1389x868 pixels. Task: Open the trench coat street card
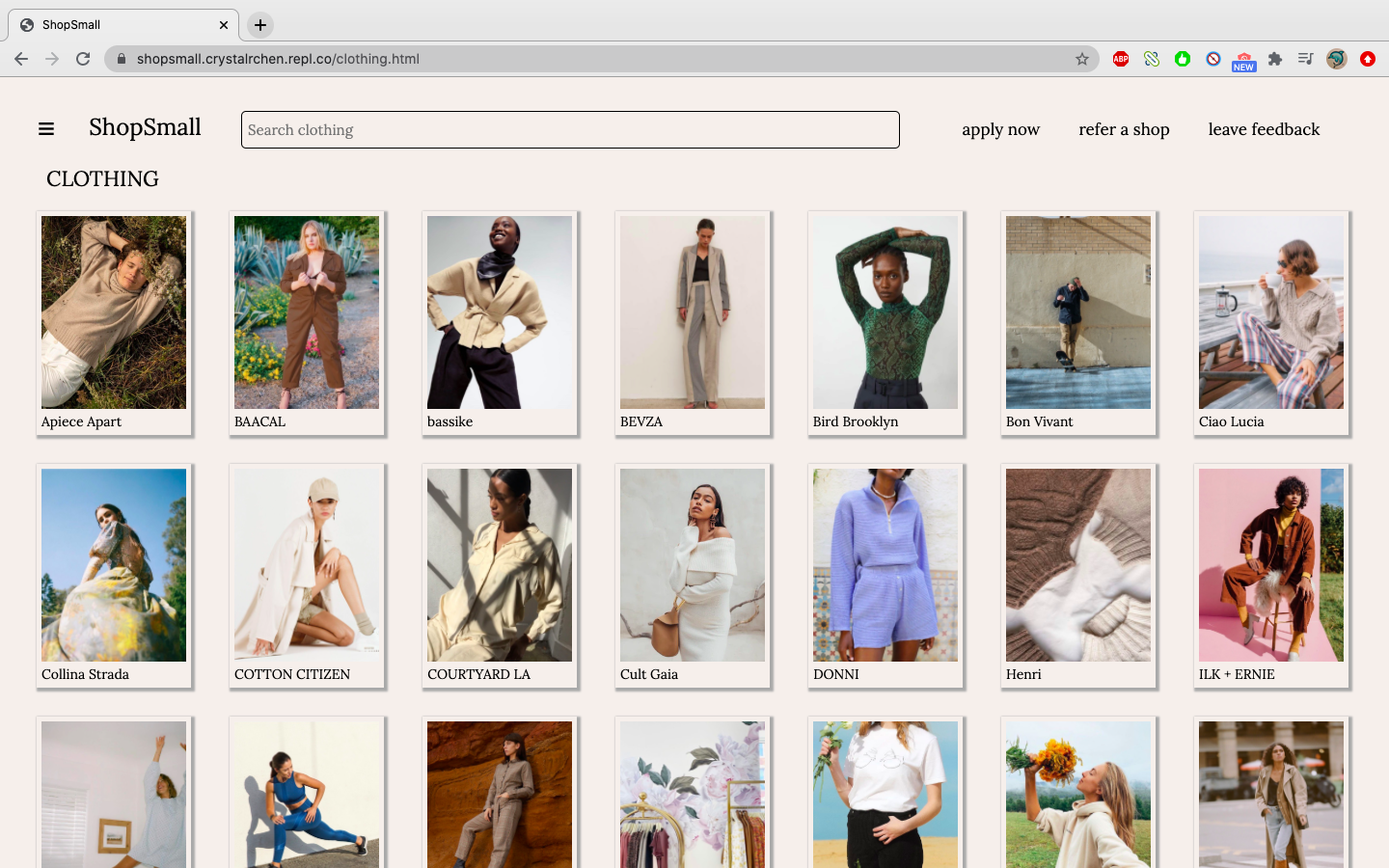[1271, 793]
